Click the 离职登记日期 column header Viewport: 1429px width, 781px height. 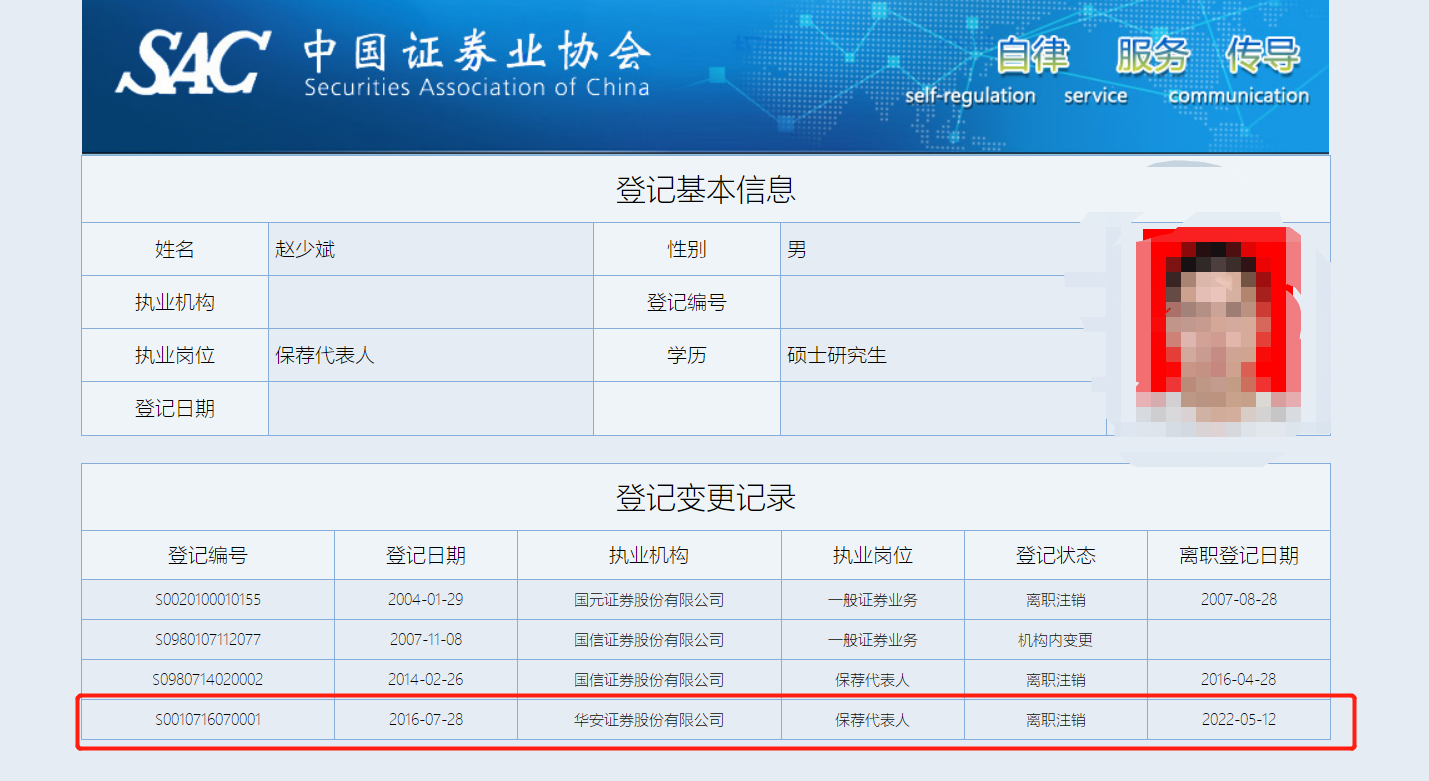point(1238,556)
